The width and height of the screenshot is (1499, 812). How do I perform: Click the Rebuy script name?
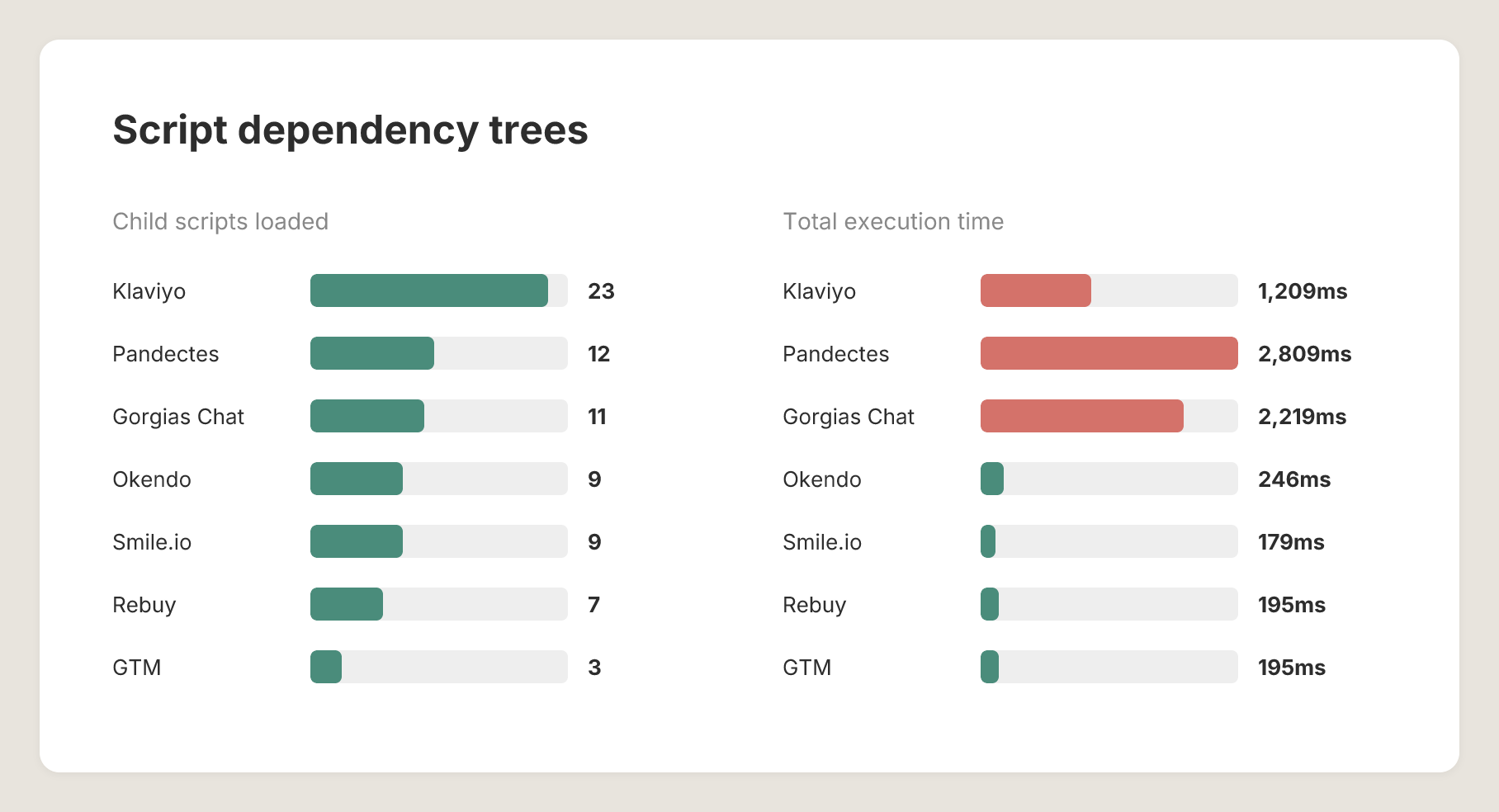click(144, 604)
